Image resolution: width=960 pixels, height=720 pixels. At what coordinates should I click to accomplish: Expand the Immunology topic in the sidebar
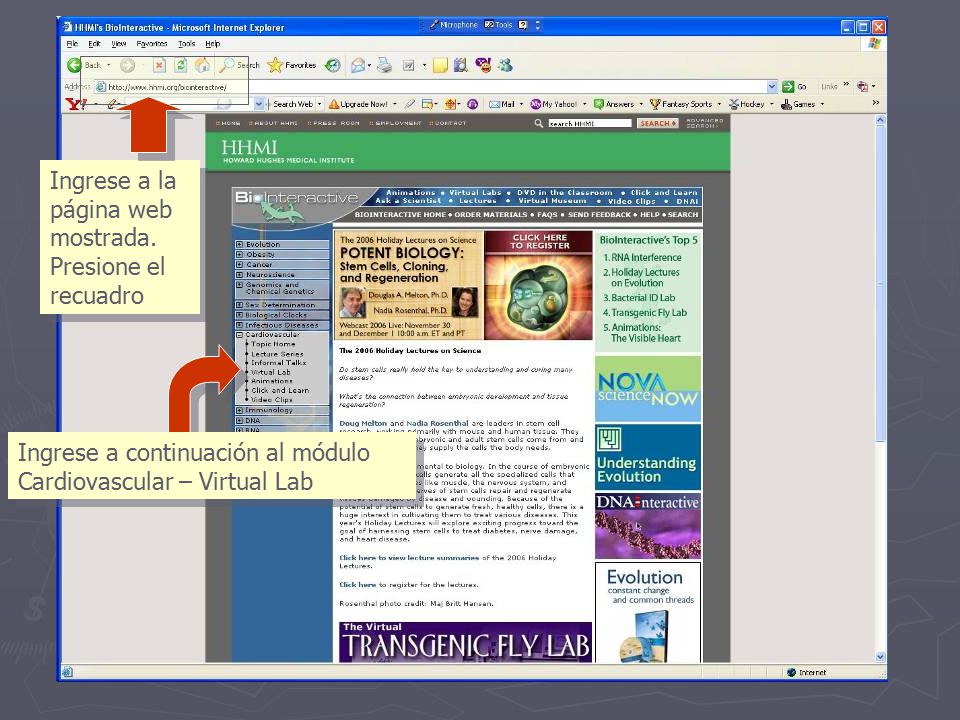pos(239,410)
